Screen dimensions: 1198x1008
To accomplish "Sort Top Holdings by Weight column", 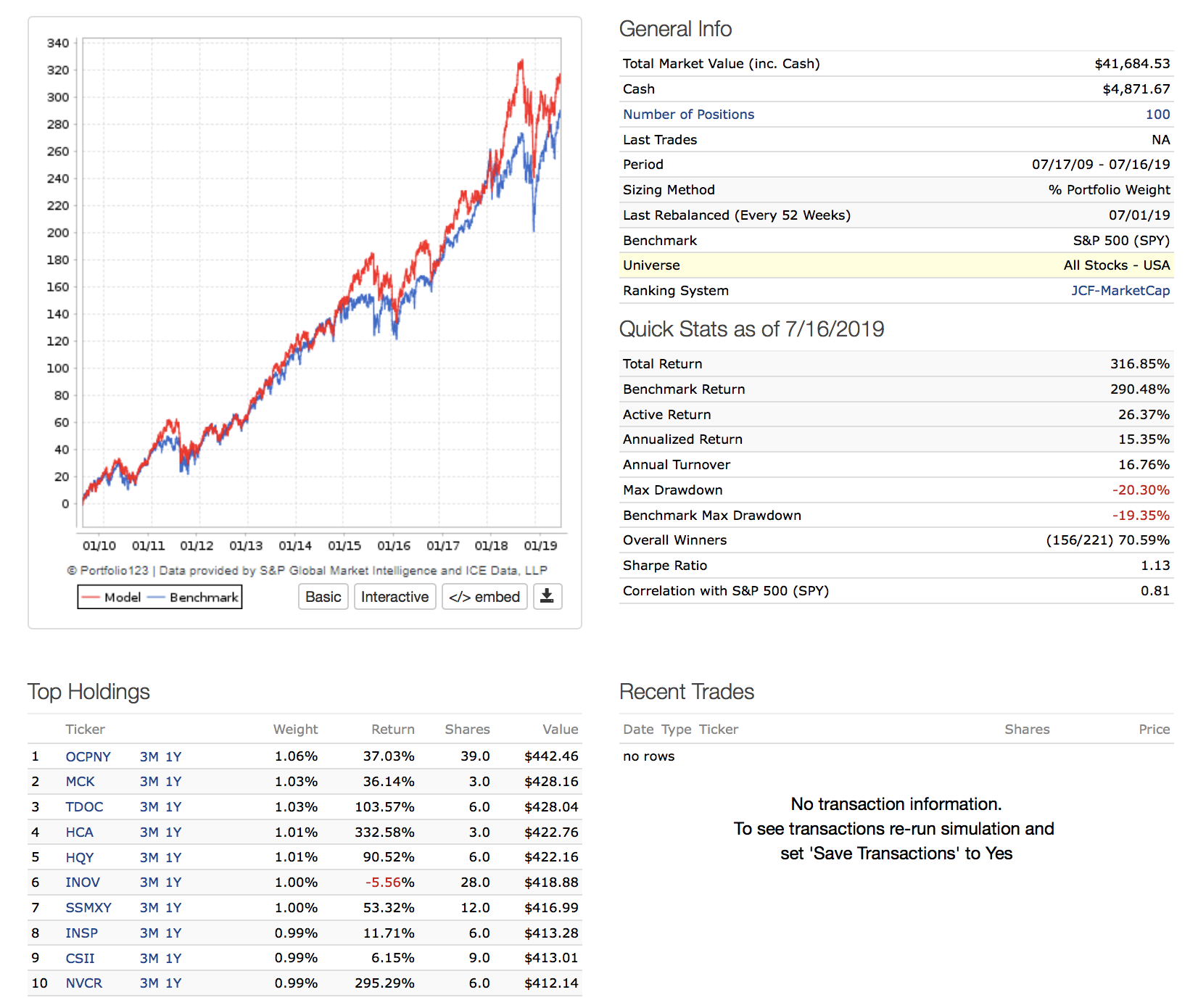I will coord(295,730).
